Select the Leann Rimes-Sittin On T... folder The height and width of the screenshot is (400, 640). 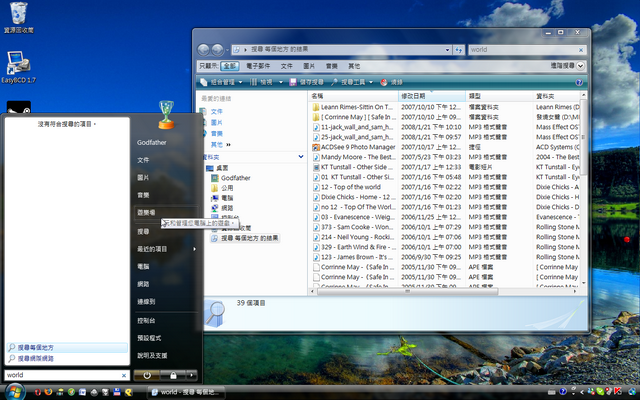(353, 107)
